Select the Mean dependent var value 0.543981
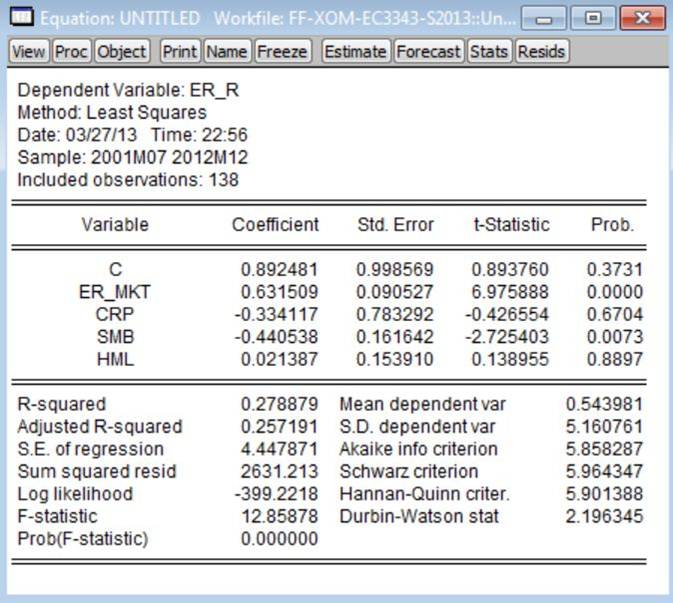Viewport: 673px width, 603px height. (x=604, y=404)
